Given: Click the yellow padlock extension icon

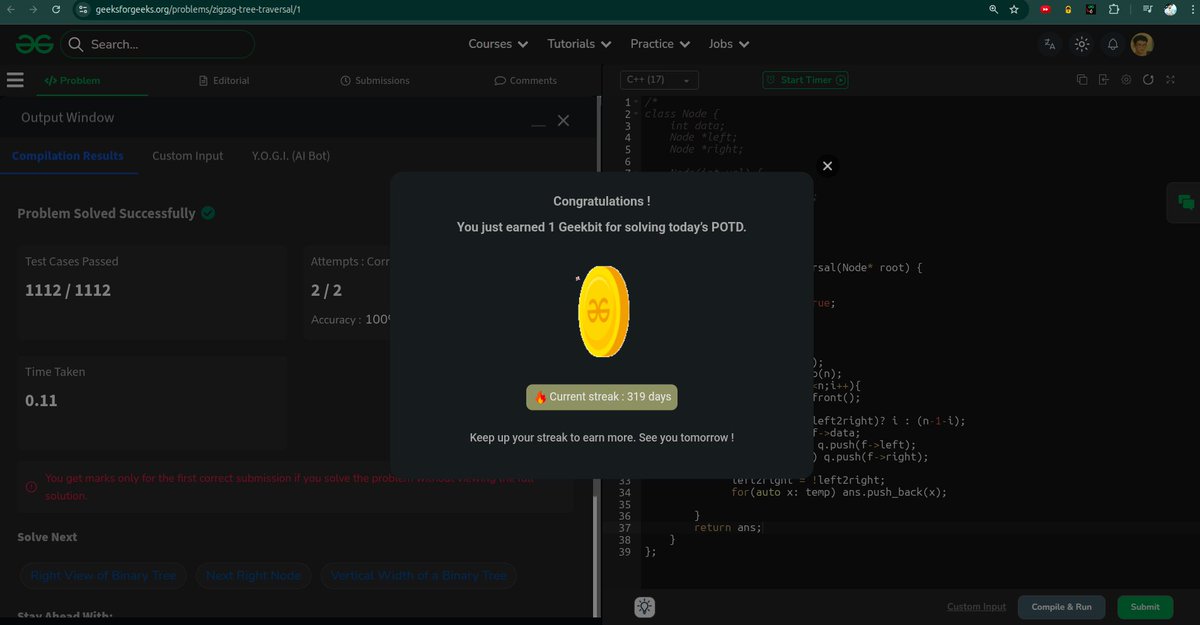Looking at the screenshot, I should 1068,9.
